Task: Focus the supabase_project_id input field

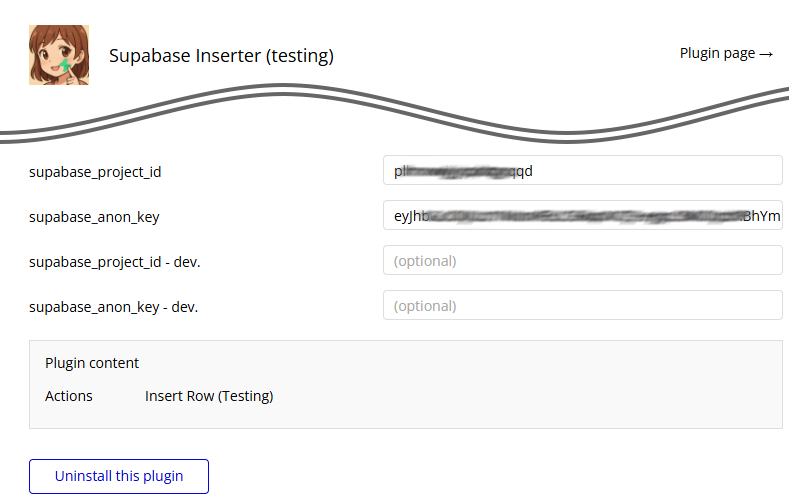Action: point(583,171)
